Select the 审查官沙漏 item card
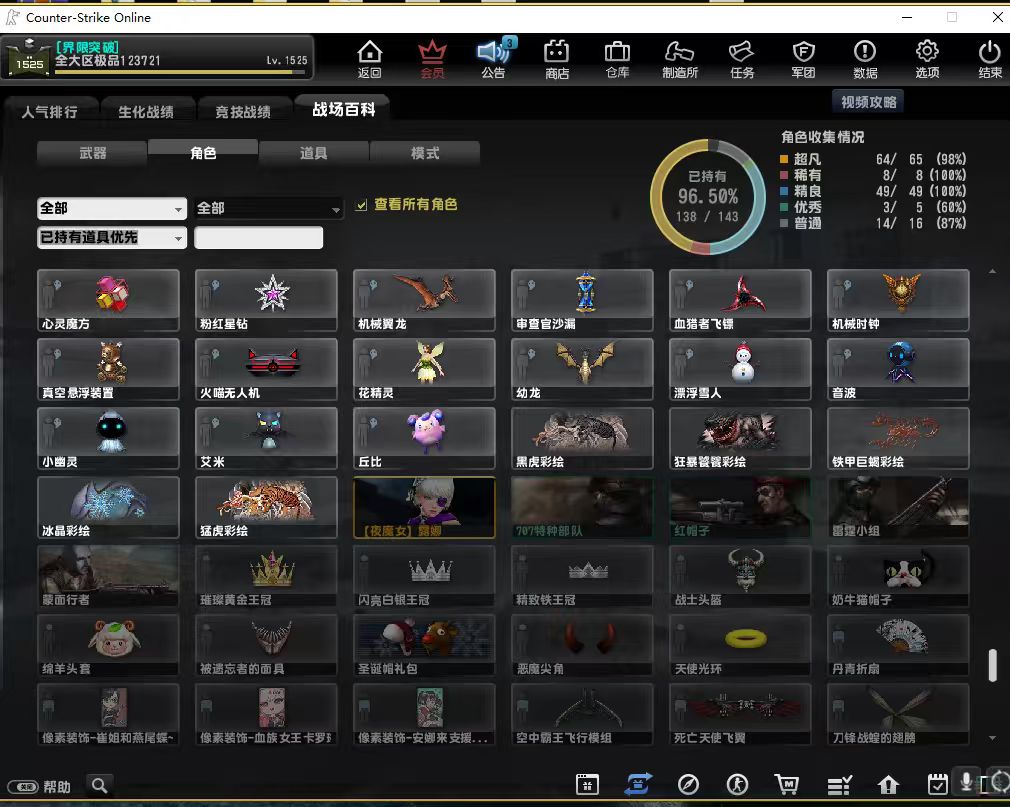Viewport: 1010px width, 807px height. (582, 300)
